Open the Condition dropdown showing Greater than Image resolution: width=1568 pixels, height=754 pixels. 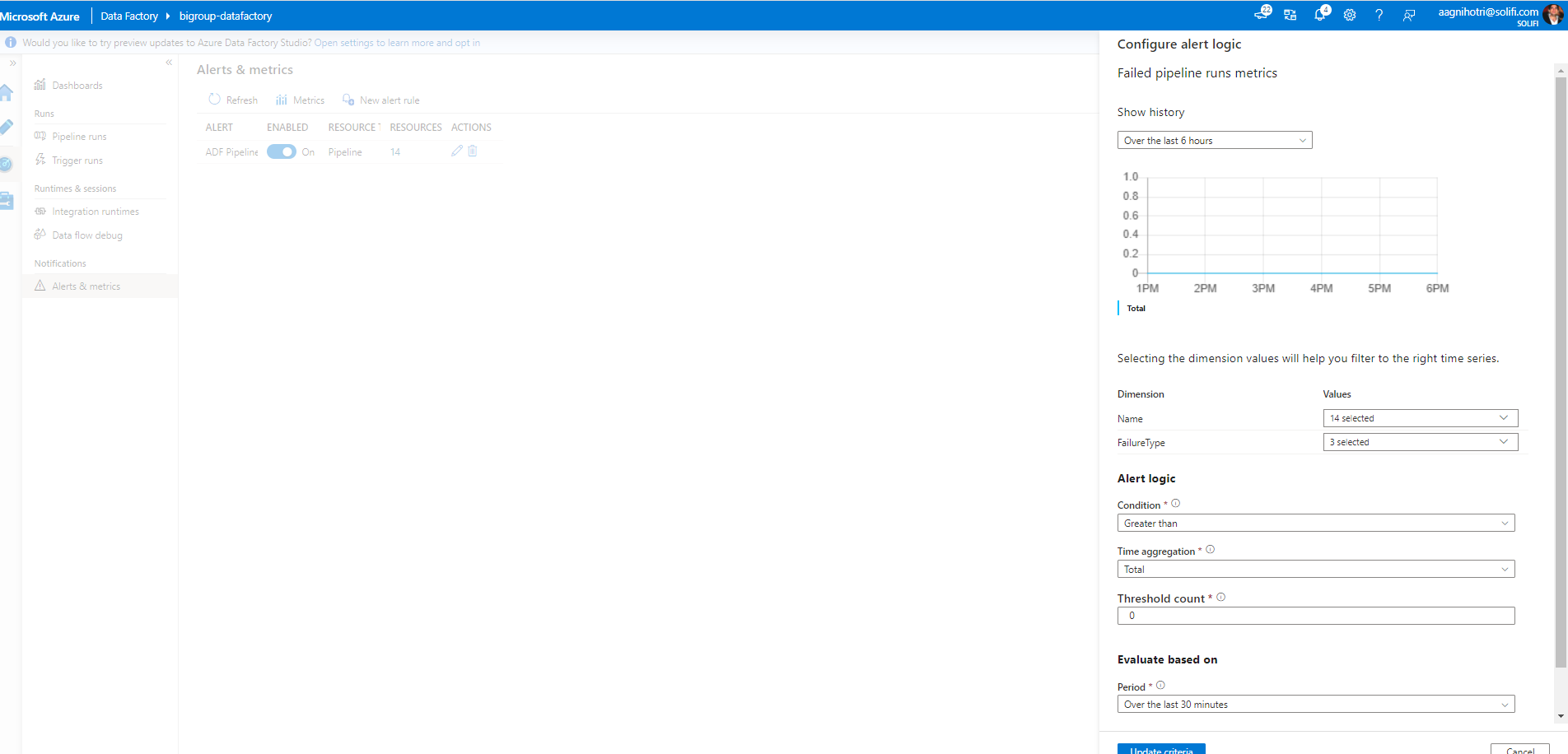click(1314, 523)
